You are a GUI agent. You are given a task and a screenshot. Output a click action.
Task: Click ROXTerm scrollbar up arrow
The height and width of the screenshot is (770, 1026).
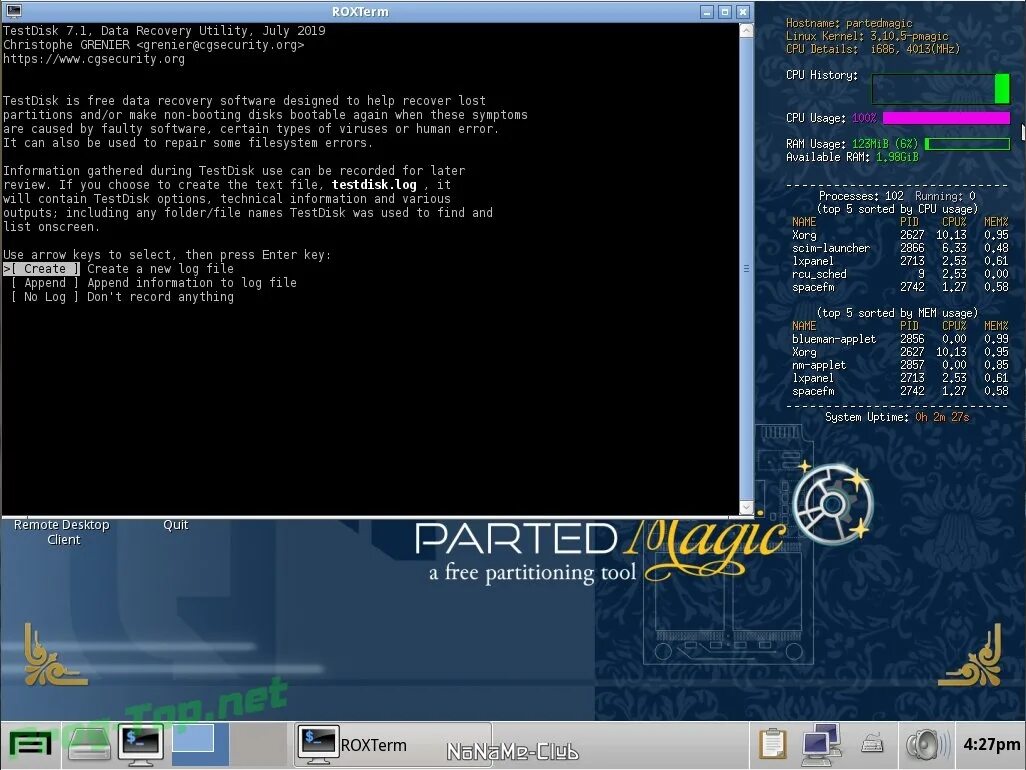tap(746, 30)
